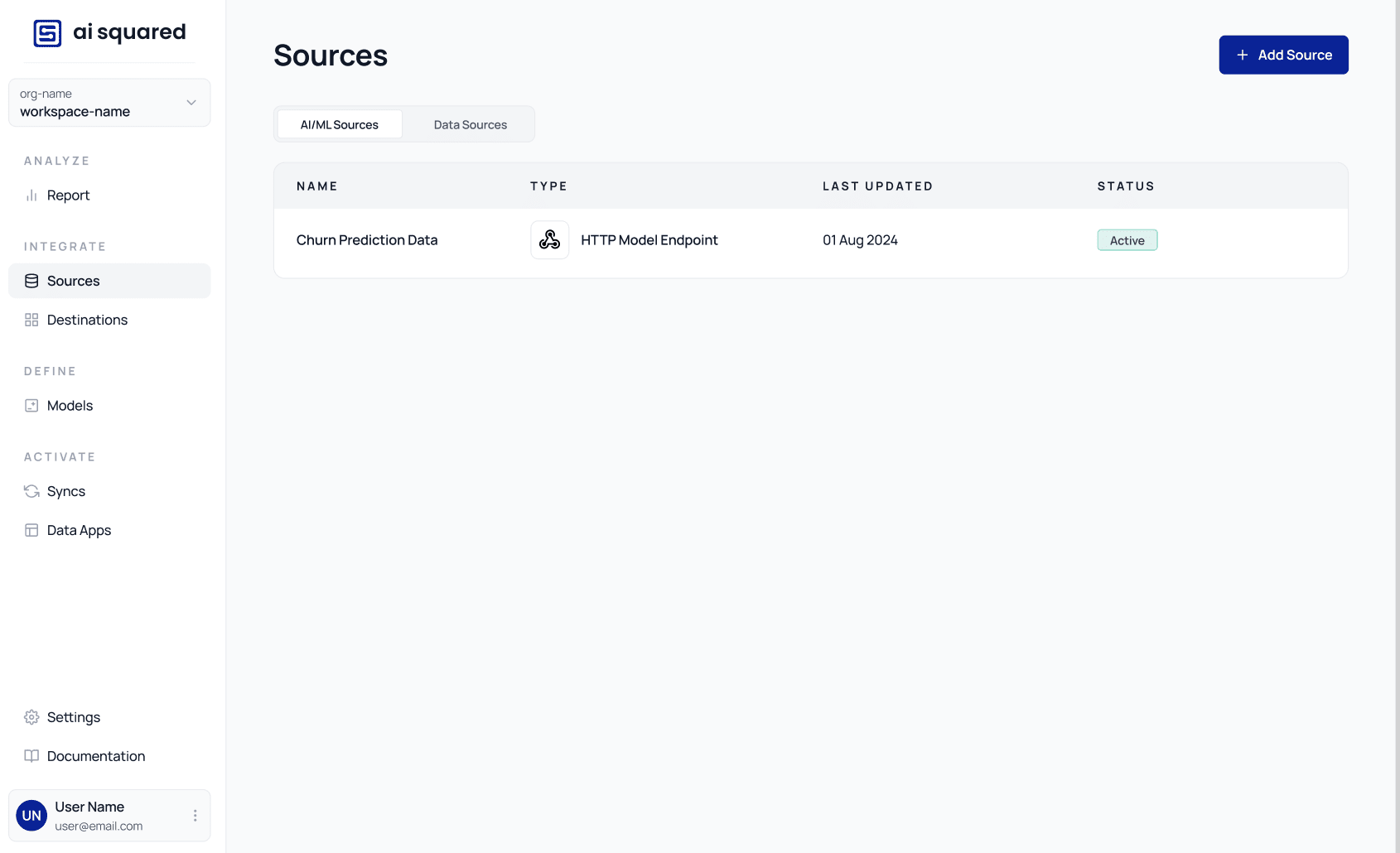Image resolution: width=1400 pixels, height=853 pixels.
Task: Open Data Apps section
Action: point(109,530)
